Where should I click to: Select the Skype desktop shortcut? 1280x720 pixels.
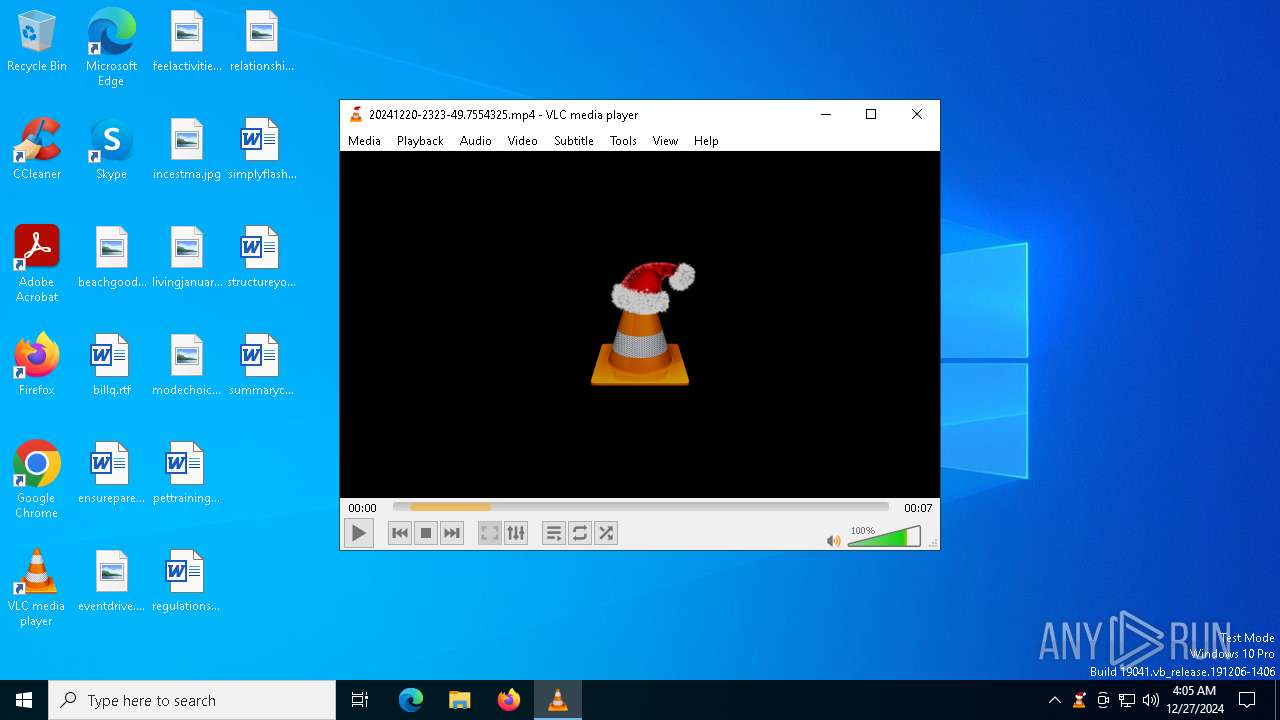point(111,149)
